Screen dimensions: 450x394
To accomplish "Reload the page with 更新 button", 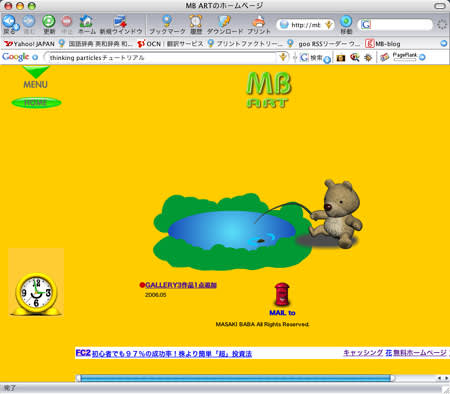I will [x=49, y=24].
